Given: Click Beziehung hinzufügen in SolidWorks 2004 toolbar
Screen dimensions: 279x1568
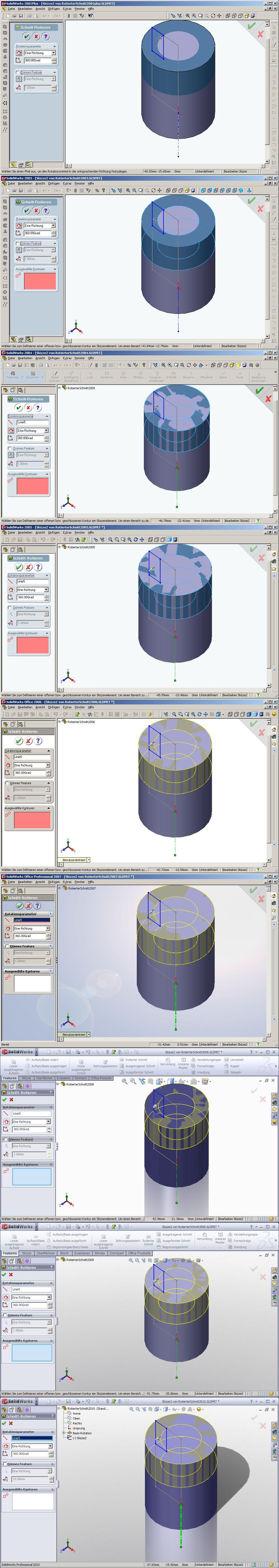Looking at the screenshot, I should tap(258, 377).
